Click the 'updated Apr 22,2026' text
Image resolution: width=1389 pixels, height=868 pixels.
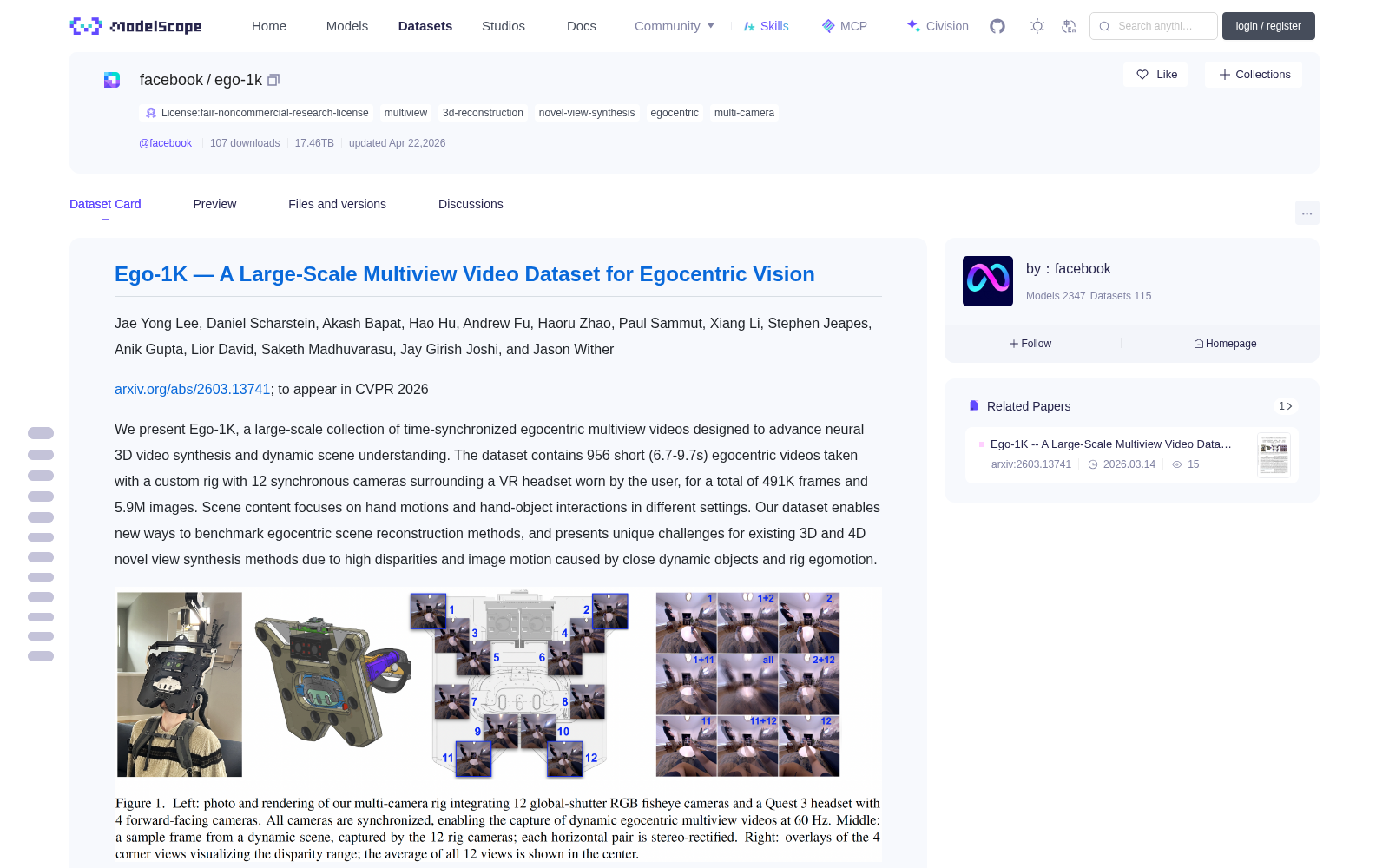[x=397, y=143]
